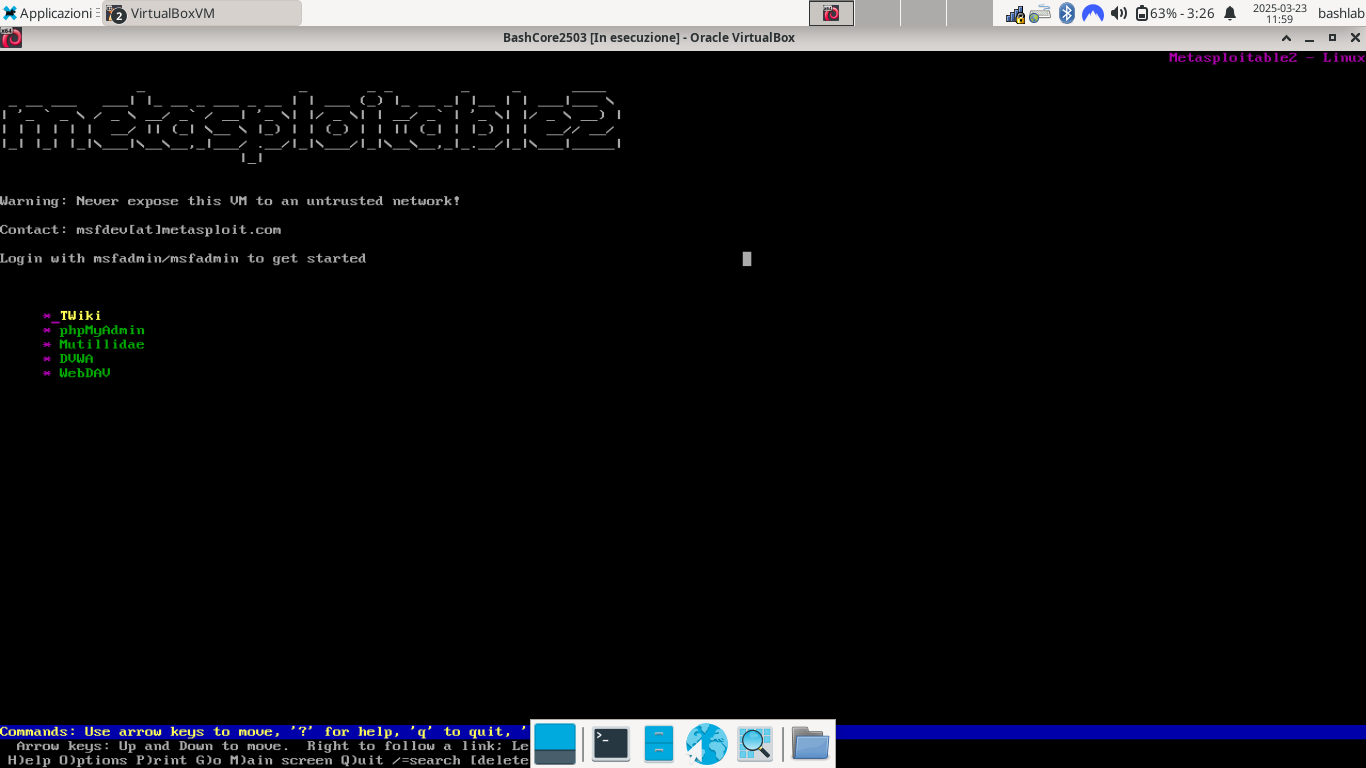Click the volume speaker icon
This screenshot has width=1366, height=768.
[x=1119, y=13]
